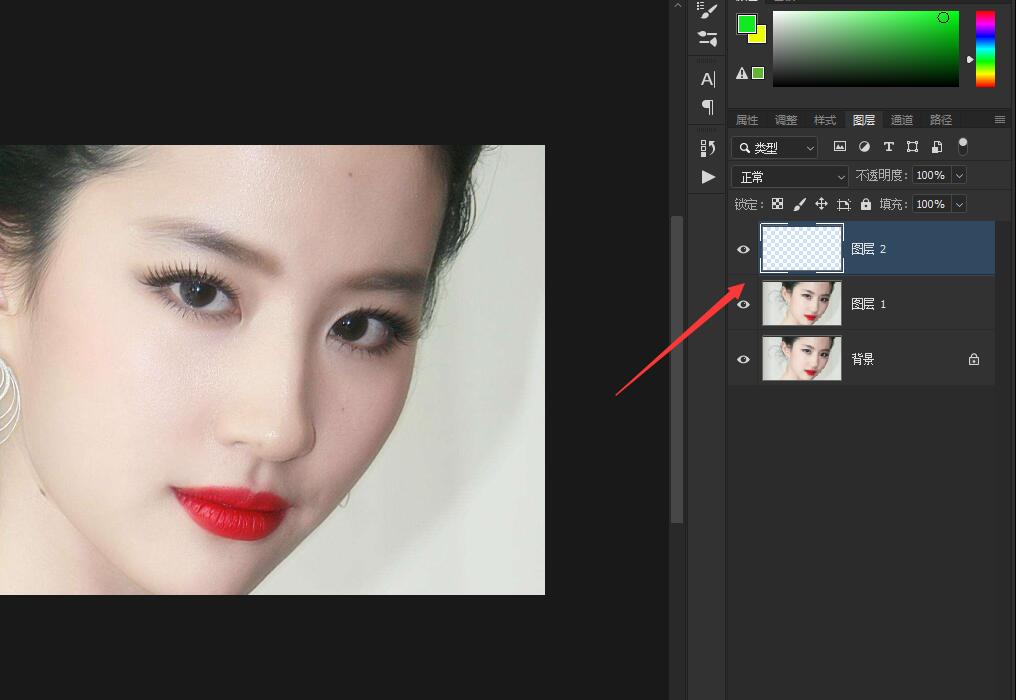Viewport: 1016px width, 700px height.
Task: Open the Paragraph panel icon
Action: 709,107
